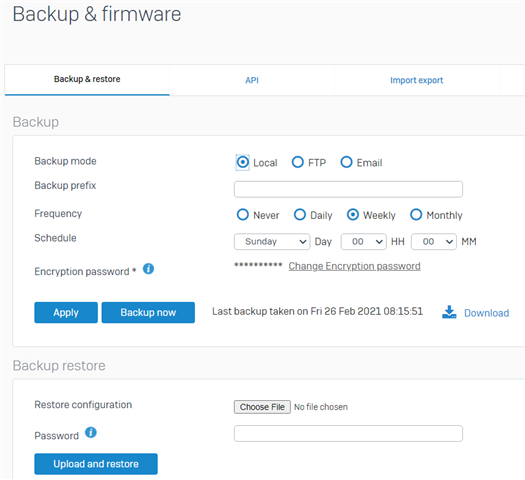
Task: Click info icon beside Encryption password
Action: 148,269
